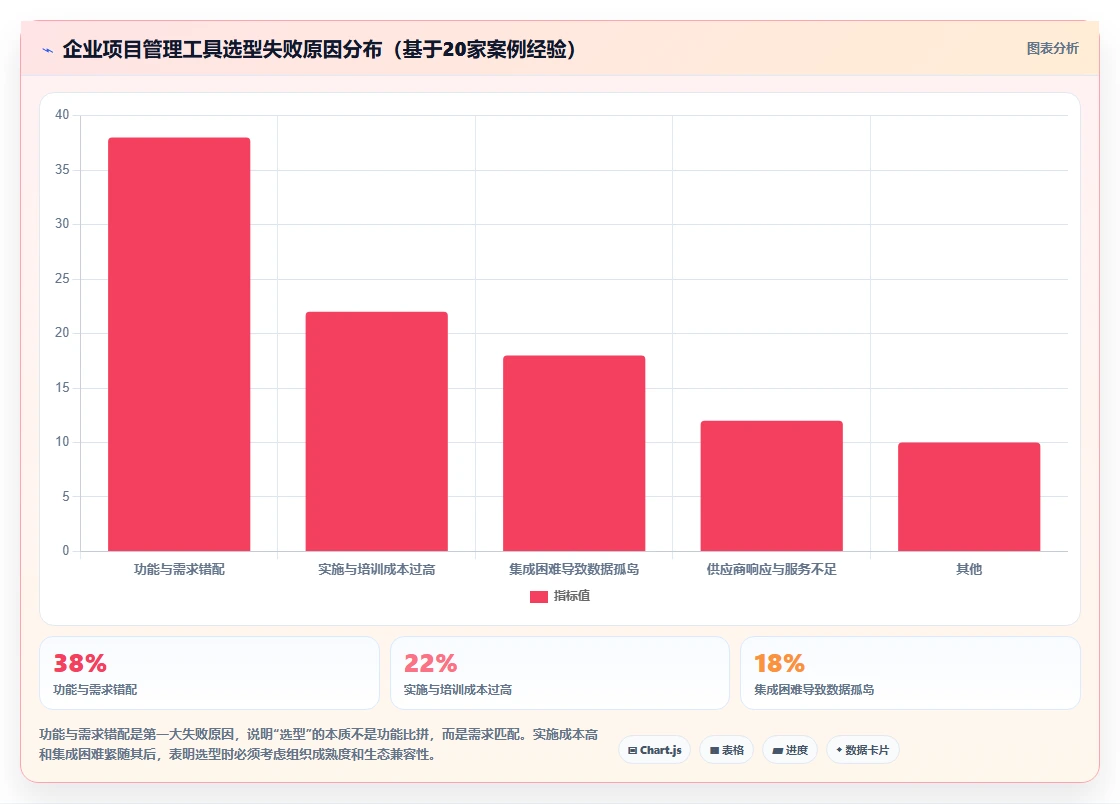The height and width of the screenshot is (804, 1120).
Task: Click the 38% statistic value
Action: [80, 663]
